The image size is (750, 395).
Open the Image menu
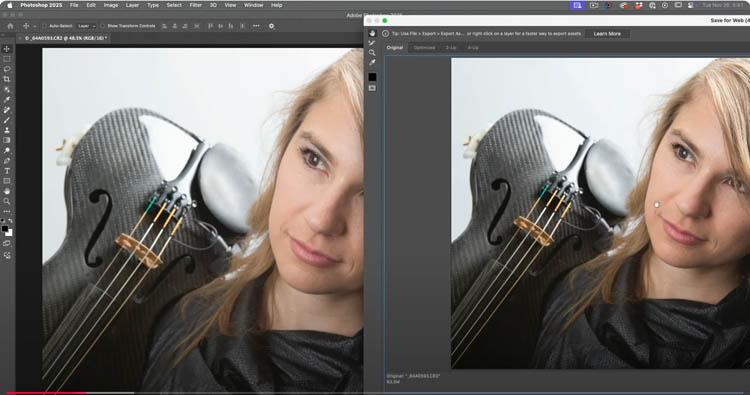click(110, 5)
